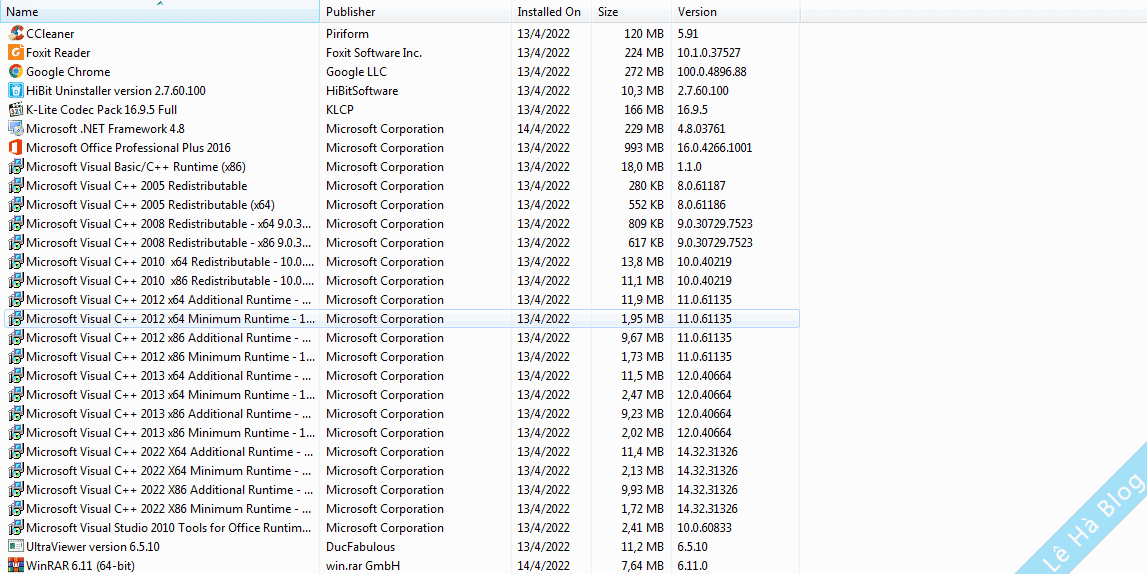The height and width of the screenshot is (574, 1147).
Task: Click the Visual Basic/C++ Runtime (x86) icon
Action: [x=15, y=167]
